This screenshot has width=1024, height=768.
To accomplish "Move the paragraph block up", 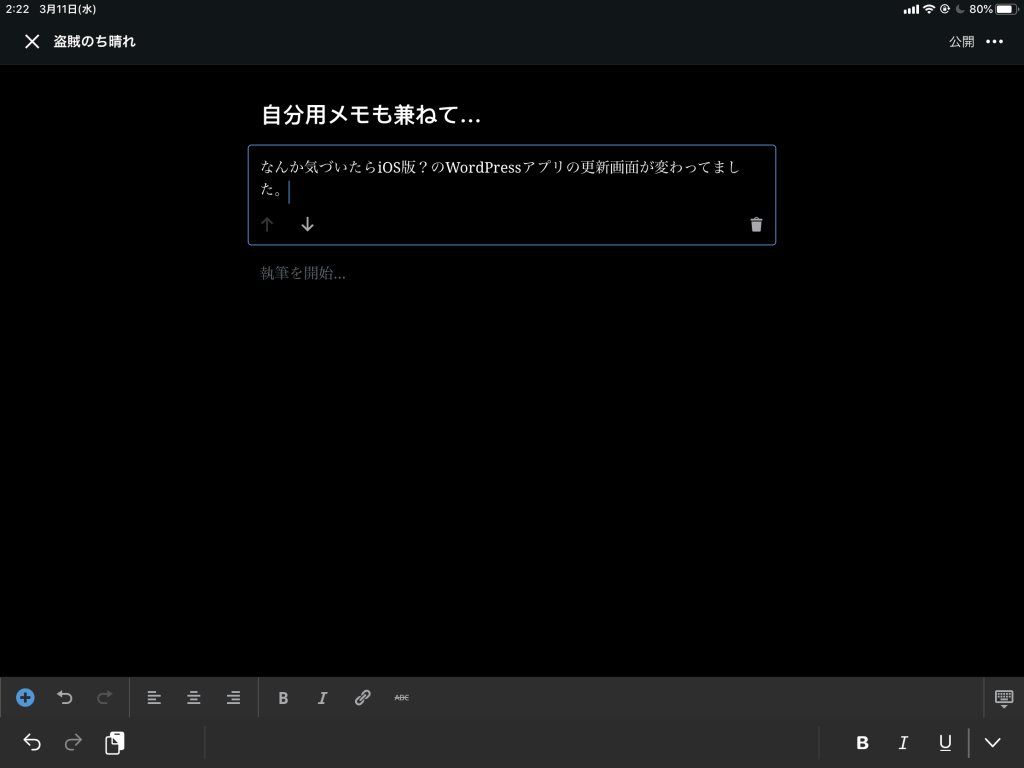I will 267,225.
